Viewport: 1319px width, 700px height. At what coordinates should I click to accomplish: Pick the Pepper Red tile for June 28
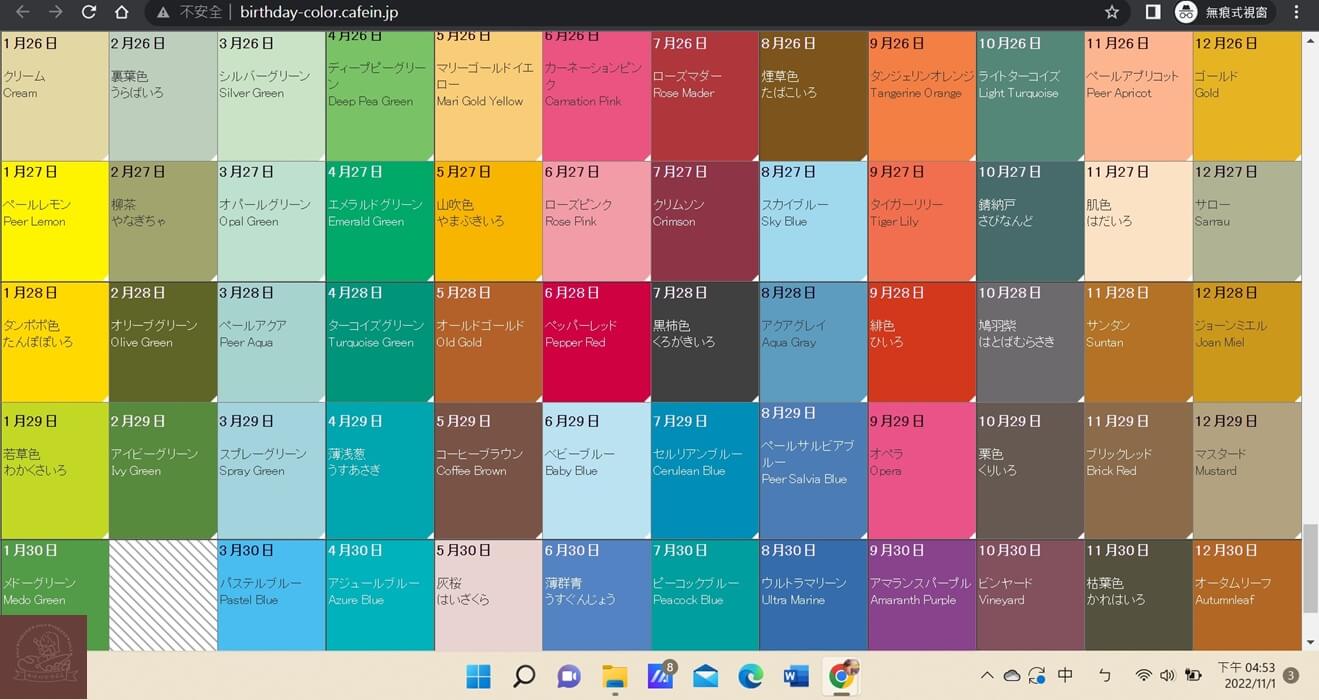tap(596, 342)
